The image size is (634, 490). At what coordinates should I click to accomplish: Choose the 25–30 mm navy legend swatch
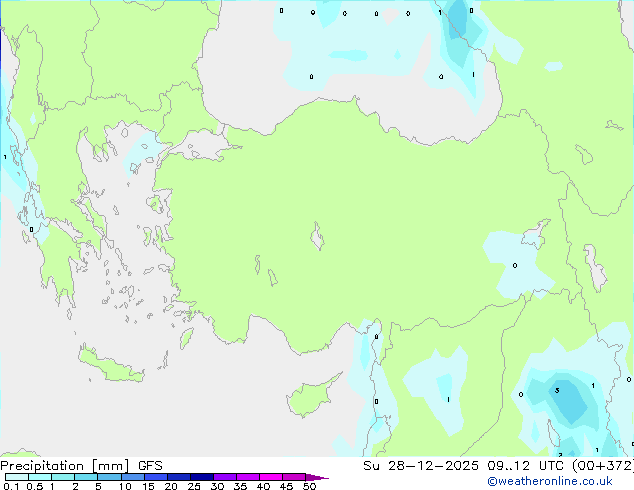[202, 477]
